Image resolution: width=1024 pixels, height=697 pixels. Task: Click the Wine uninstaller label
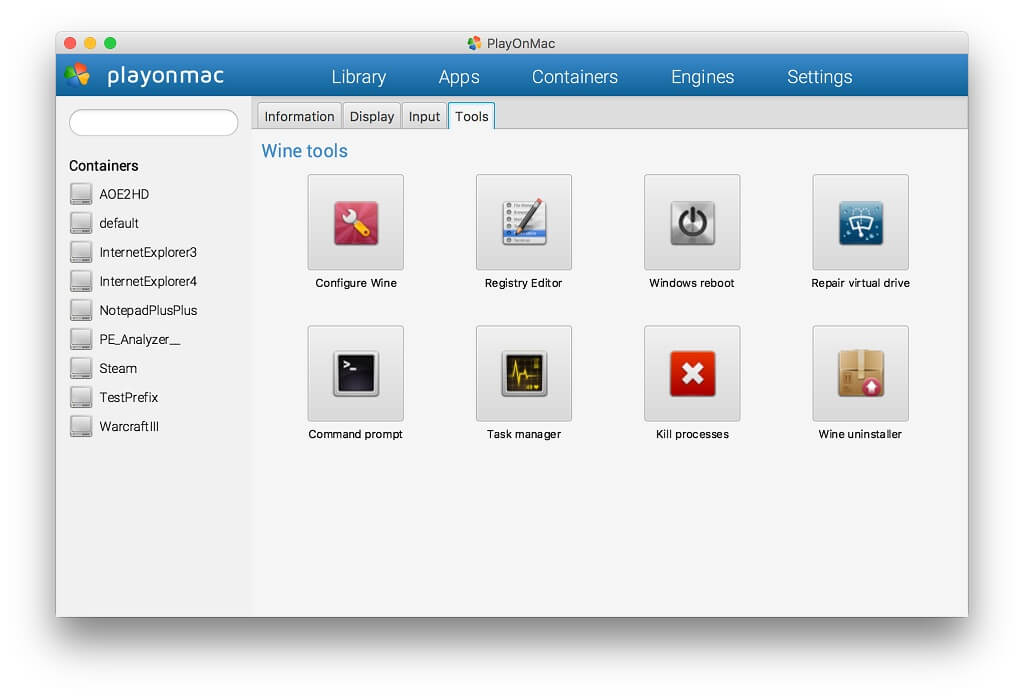[x=860, y=434]
